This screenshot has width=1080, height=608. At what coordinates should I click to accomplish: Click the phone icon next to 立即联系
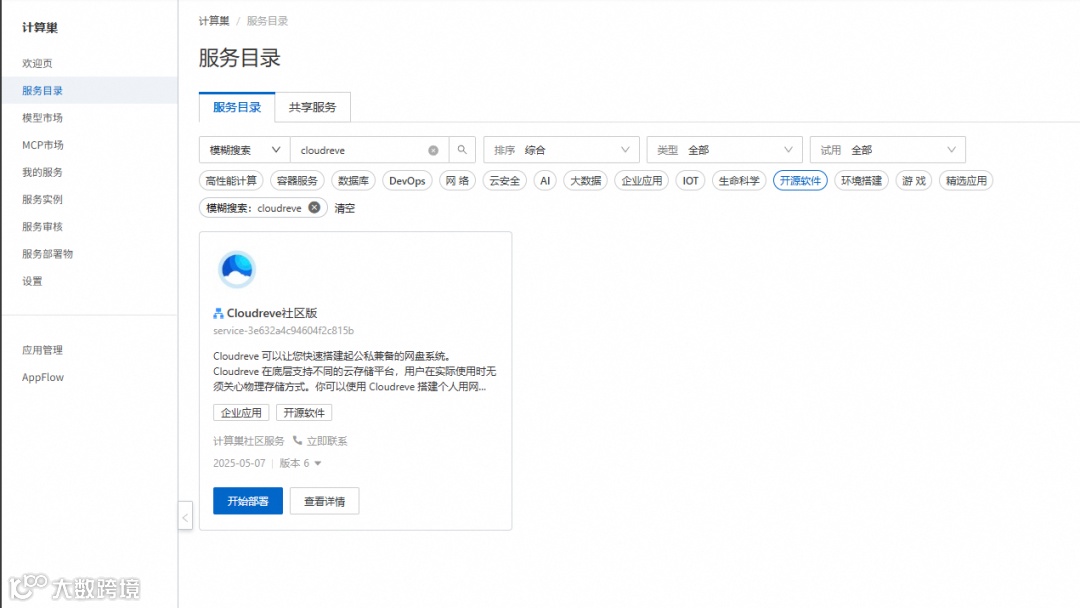pos(298,441)
